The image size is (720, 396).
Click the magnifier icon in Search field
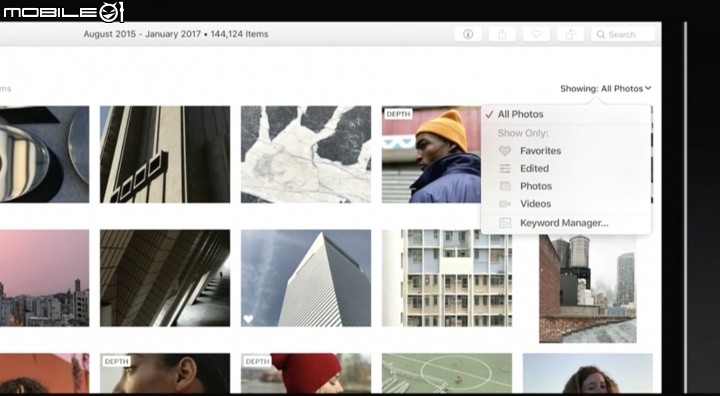(x=601, y=34)
